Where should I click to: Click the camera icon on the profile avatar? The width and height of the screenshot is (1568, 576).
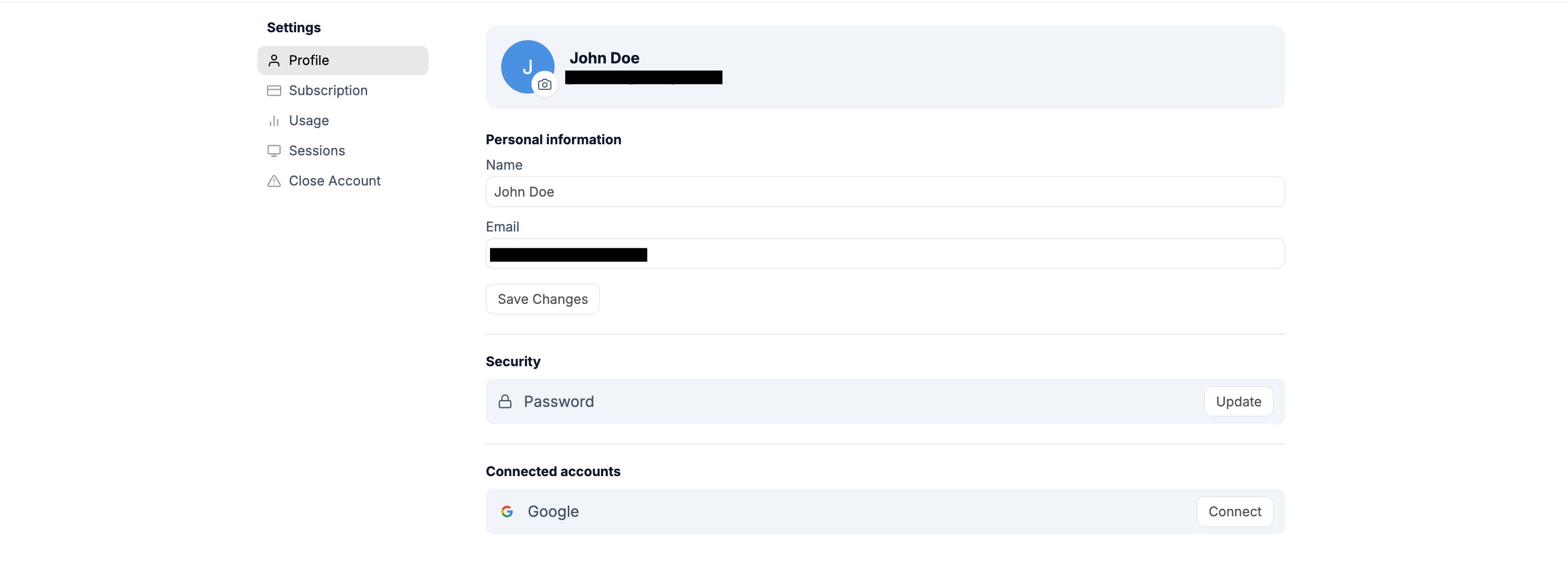point(545,85)
